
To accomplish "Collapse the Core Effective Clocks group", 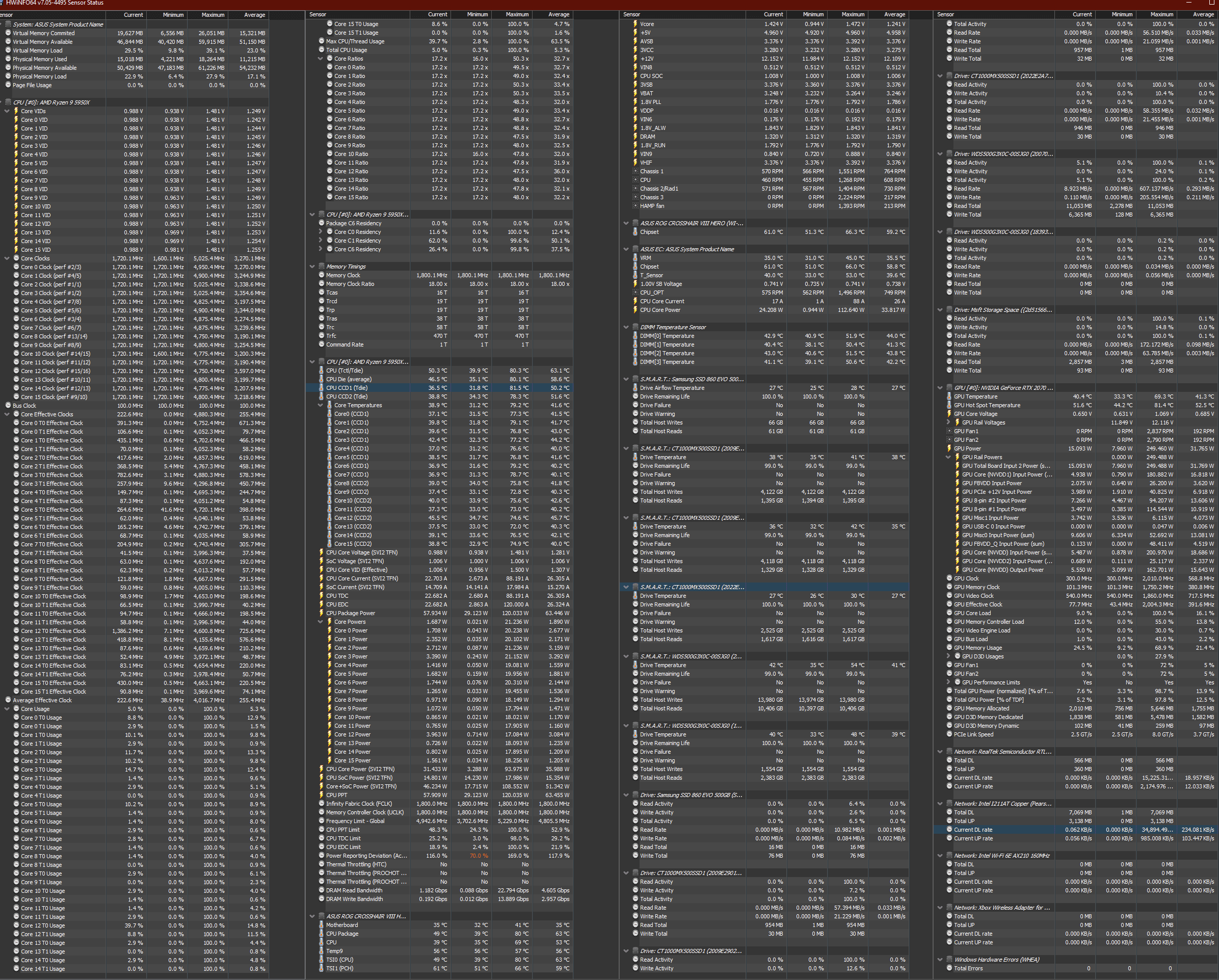I will pyautogui.click(x=7, y=414).
